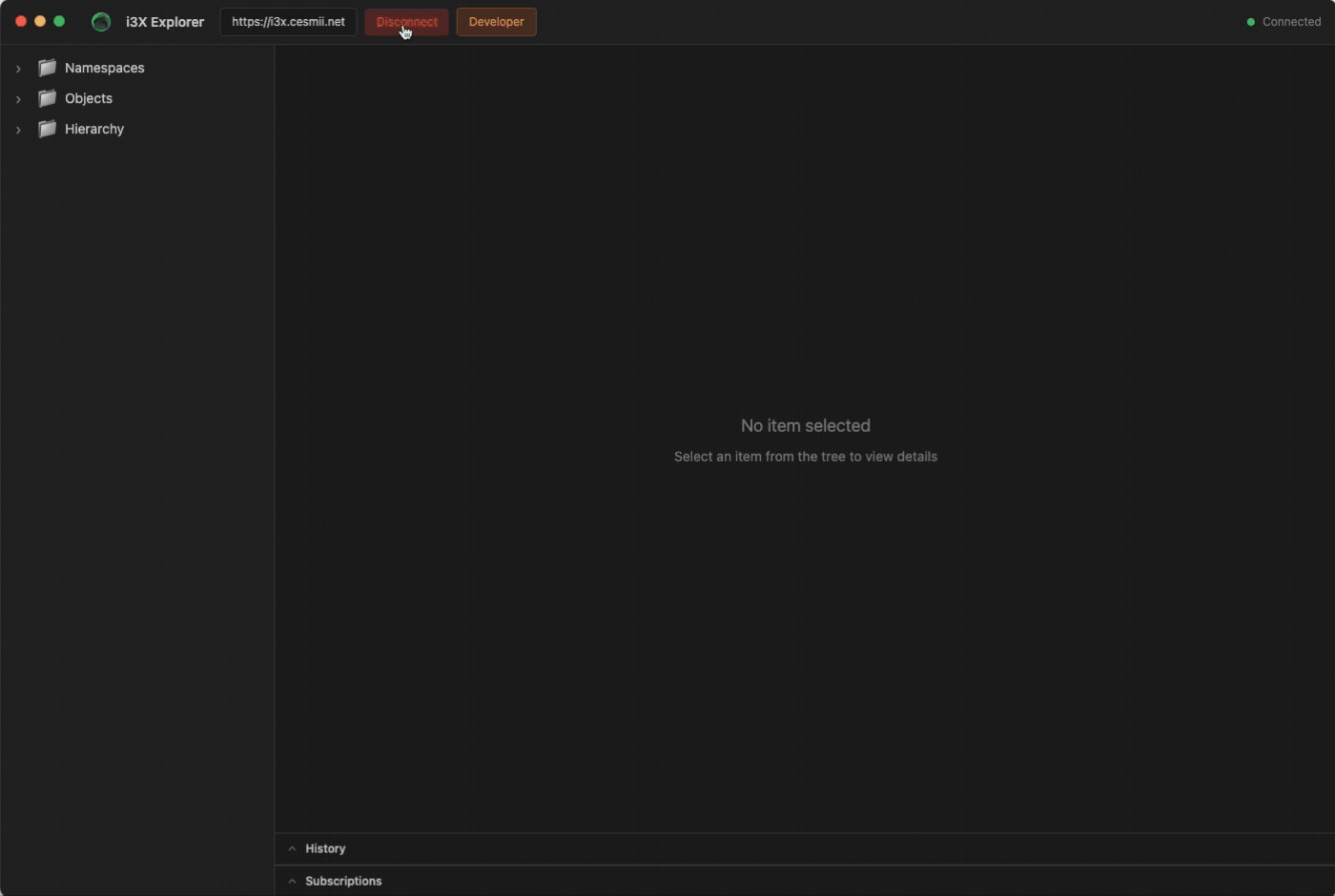Viewport: 1335px width, 896px height.
Task: Click the Hierarchy folder icon
Action: coord(47,129)
